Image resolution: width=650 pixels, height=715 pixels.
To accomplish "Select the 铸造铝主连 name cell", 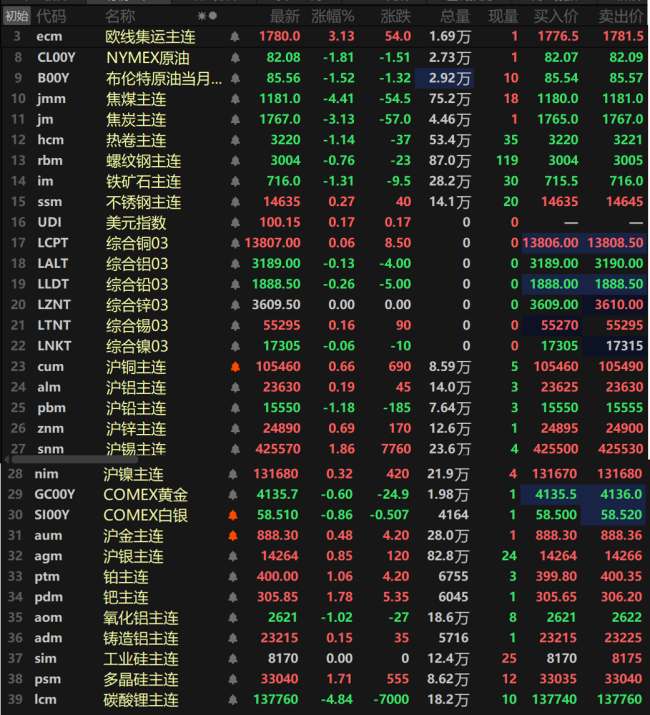I will pos(141,638).
